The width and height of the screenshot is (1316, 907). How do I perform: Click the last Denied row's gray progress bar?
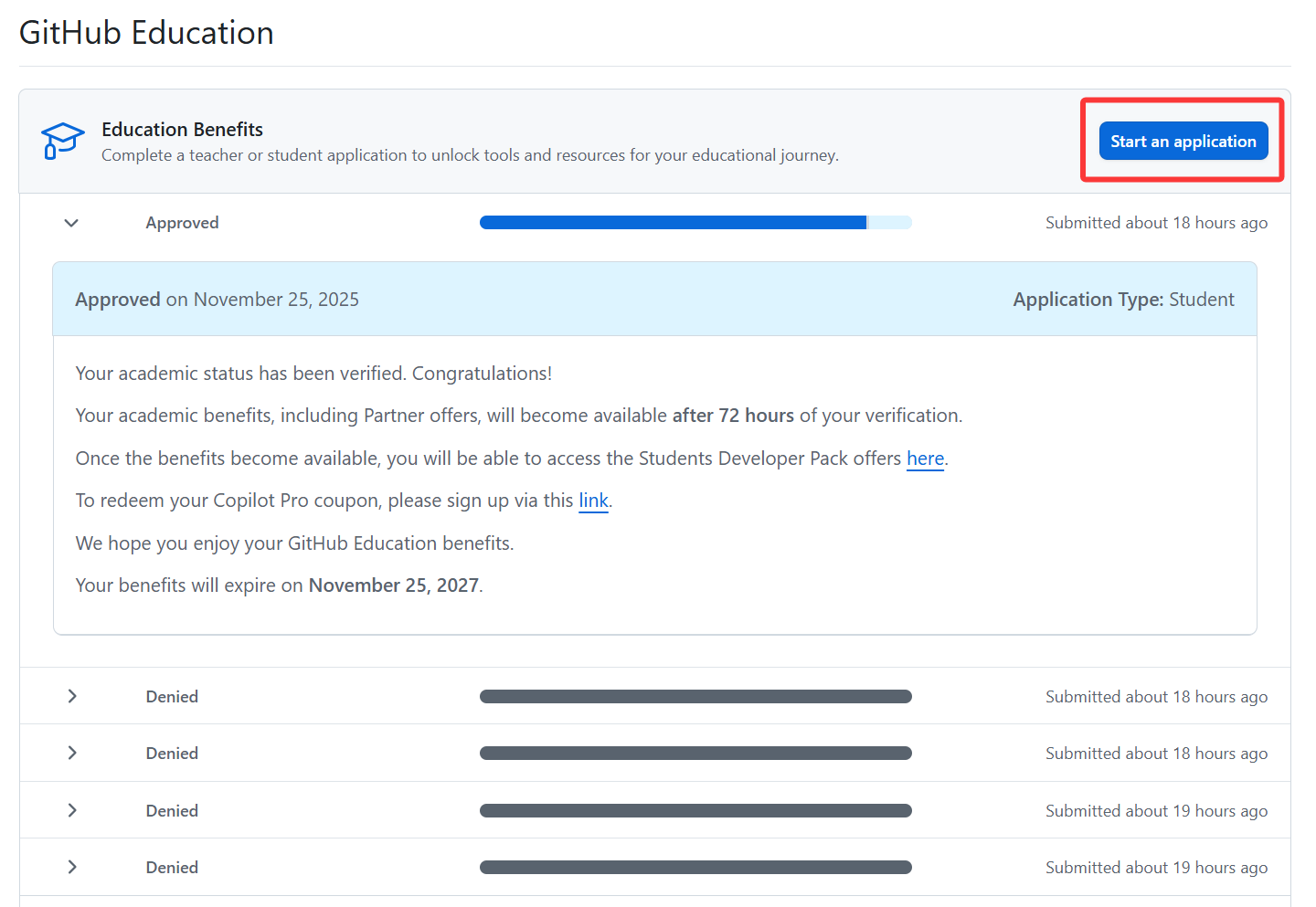tap(695, 868)
